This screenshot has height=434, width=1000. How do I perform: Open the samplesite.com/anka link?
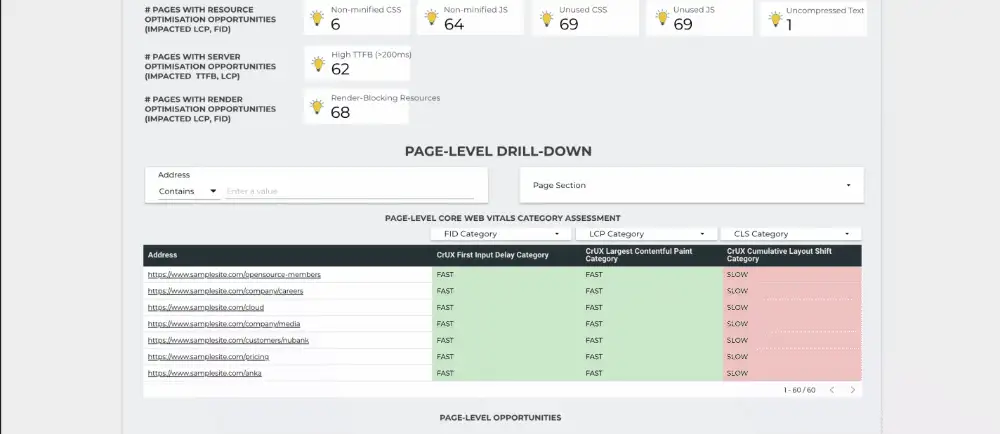pyautogui.click(x=205, y=373)
